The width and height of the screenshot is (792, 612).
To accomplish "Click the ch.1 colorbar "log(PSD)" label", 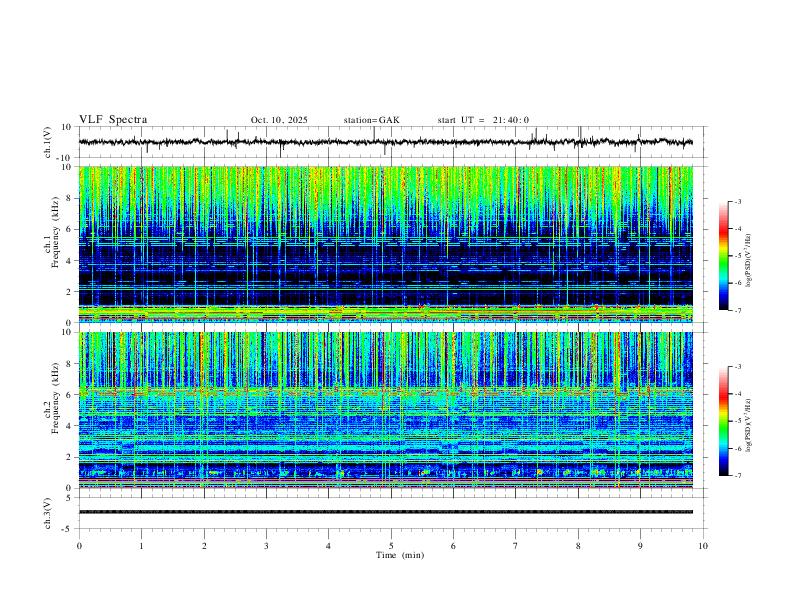I will click(748, 261).
